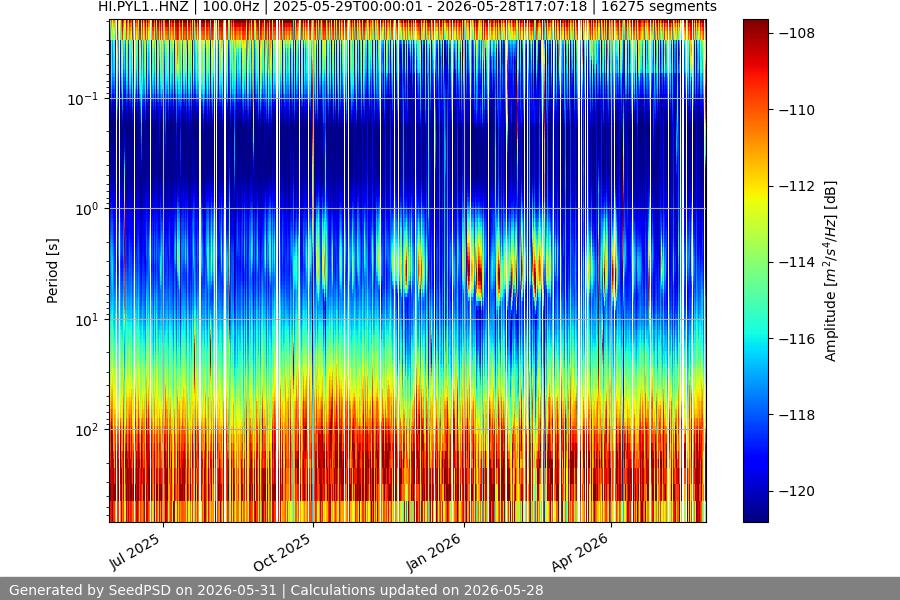The height and width of the screenshot is (600, 900).
Task: Click the −118 colorbar tick label
Action: coord(797,415)
